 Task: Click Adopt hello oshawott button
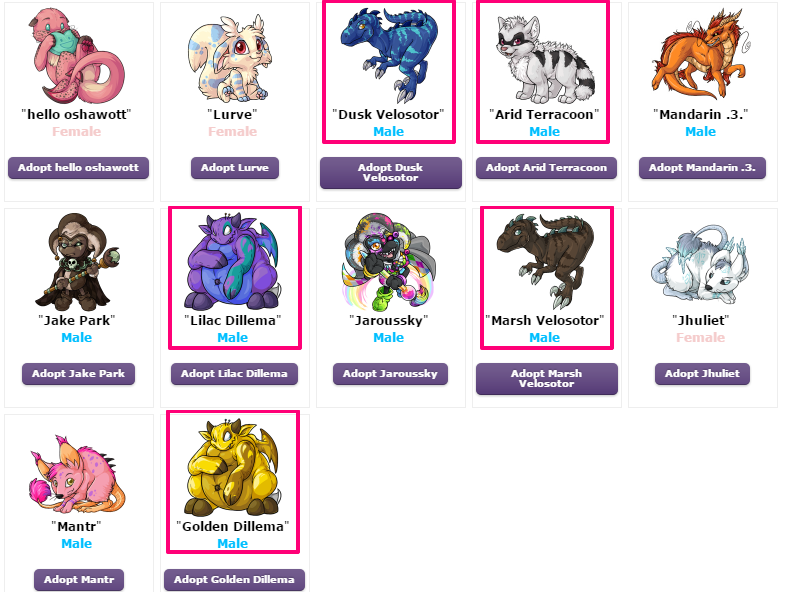point(78,168)
